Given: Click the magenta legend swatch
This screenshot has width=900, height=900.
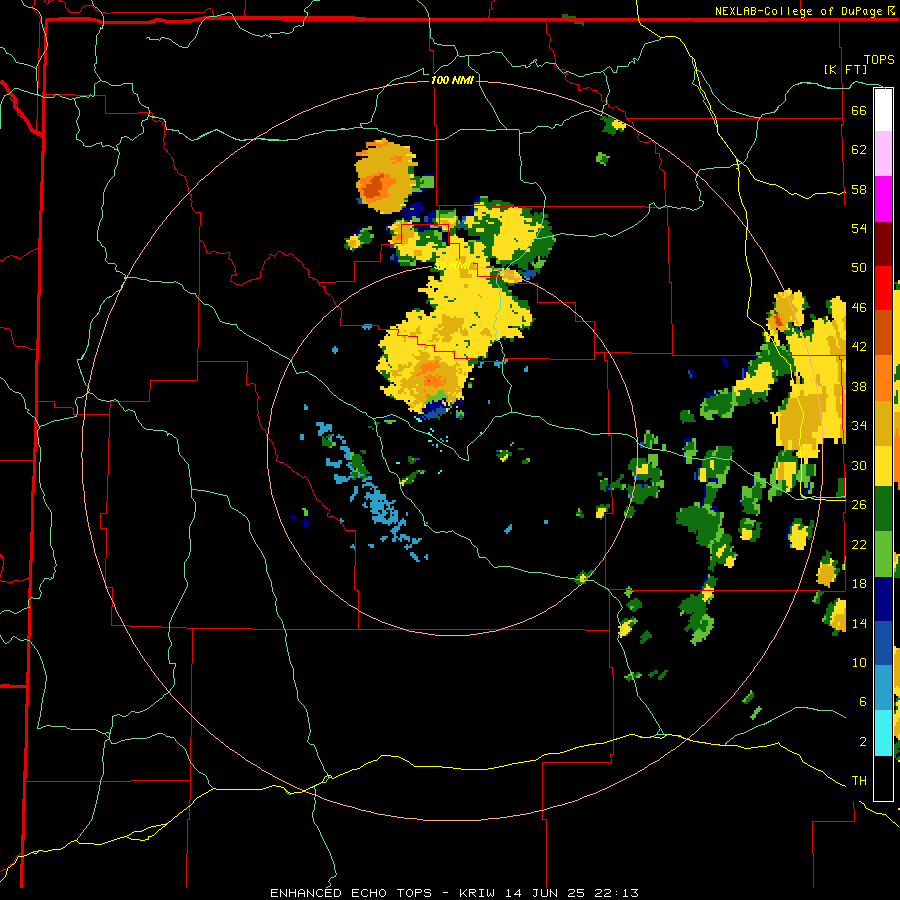Looking at the screenshot, I should (x=883, y=199).
